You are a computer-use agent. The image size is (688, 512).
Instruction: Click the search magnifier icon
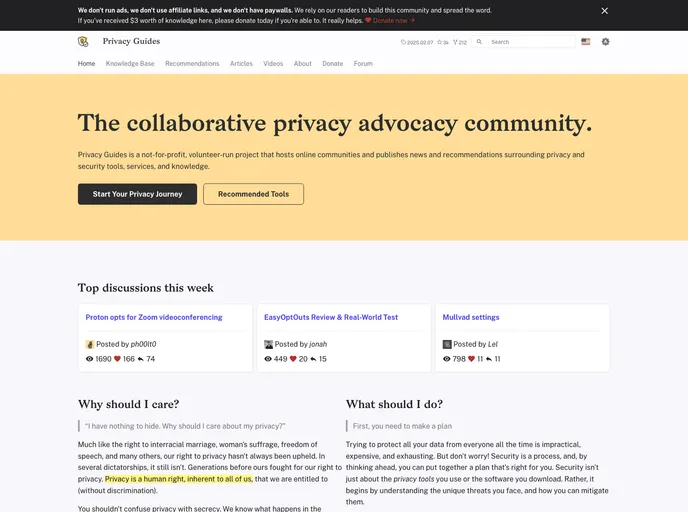click(x=479, y=42)
